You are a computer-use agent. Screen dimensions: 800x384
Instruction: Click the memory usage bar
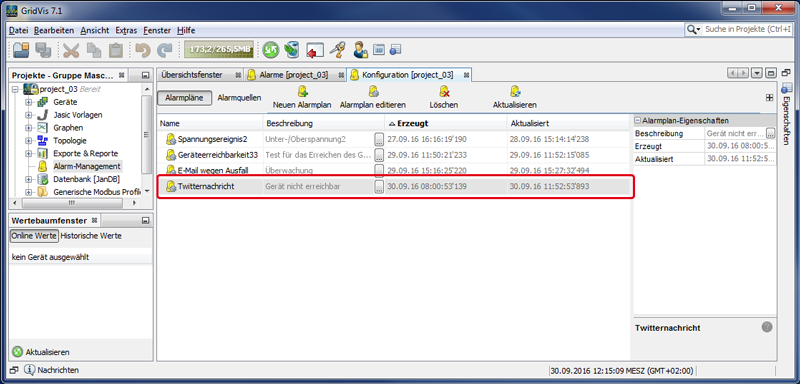[x=218, y=50]
